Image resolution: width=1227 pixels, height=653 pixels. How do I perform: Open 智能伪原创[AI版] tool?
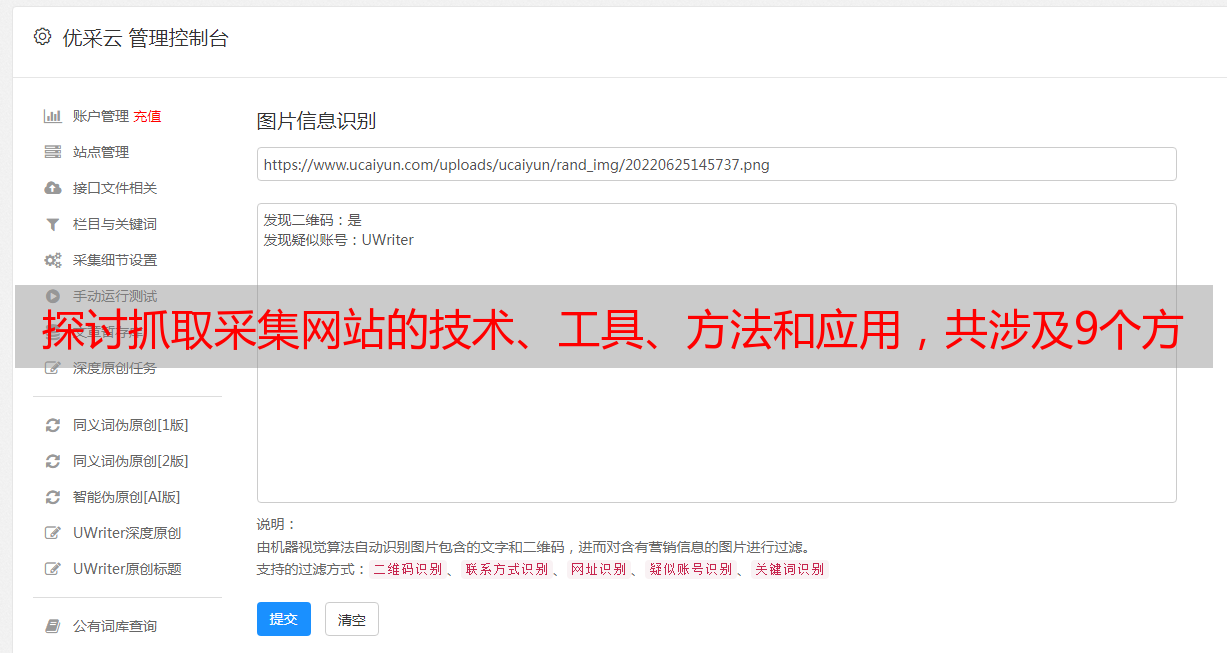tap(127, 497)
